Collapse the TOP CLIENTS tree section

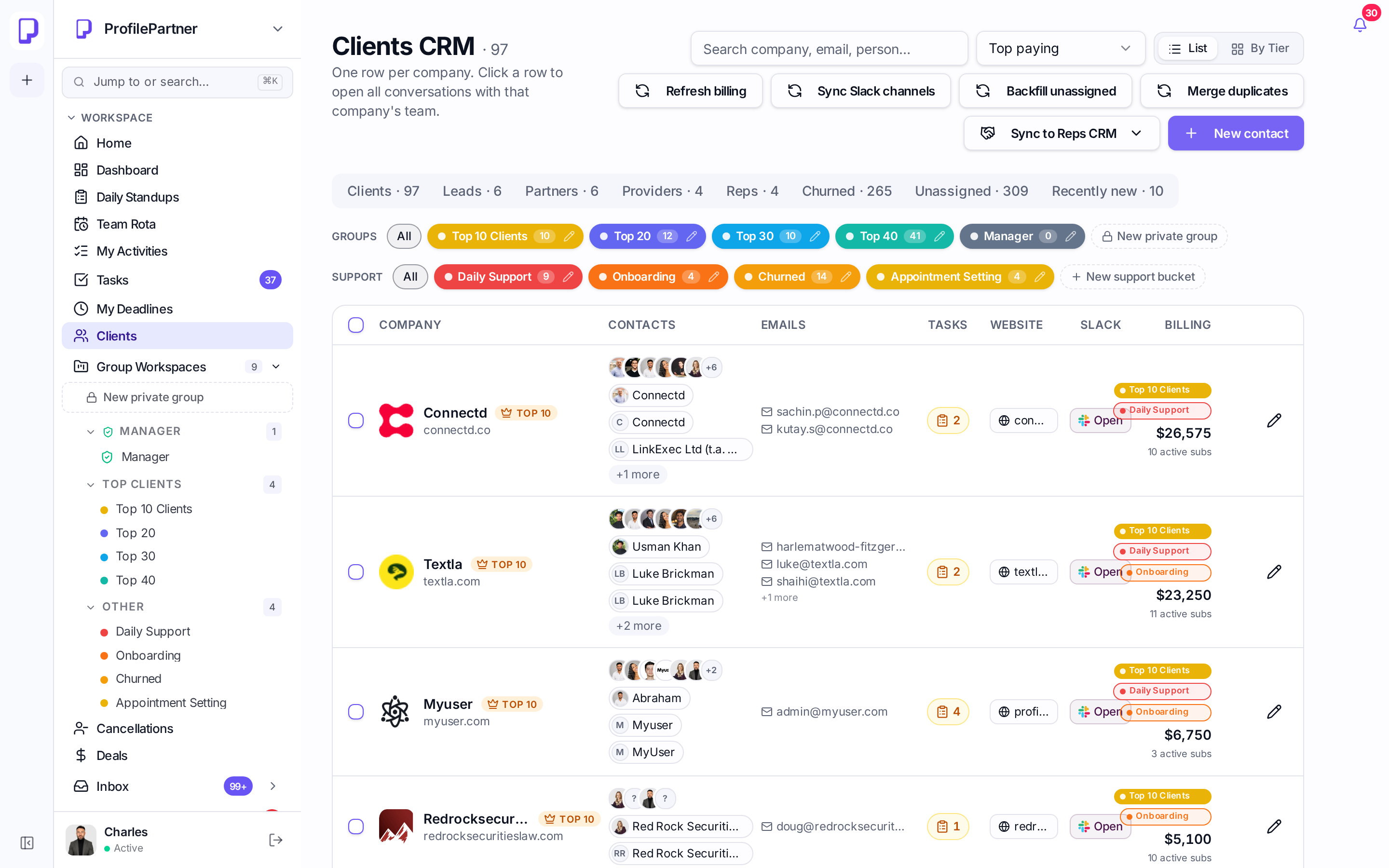(90, 485)
